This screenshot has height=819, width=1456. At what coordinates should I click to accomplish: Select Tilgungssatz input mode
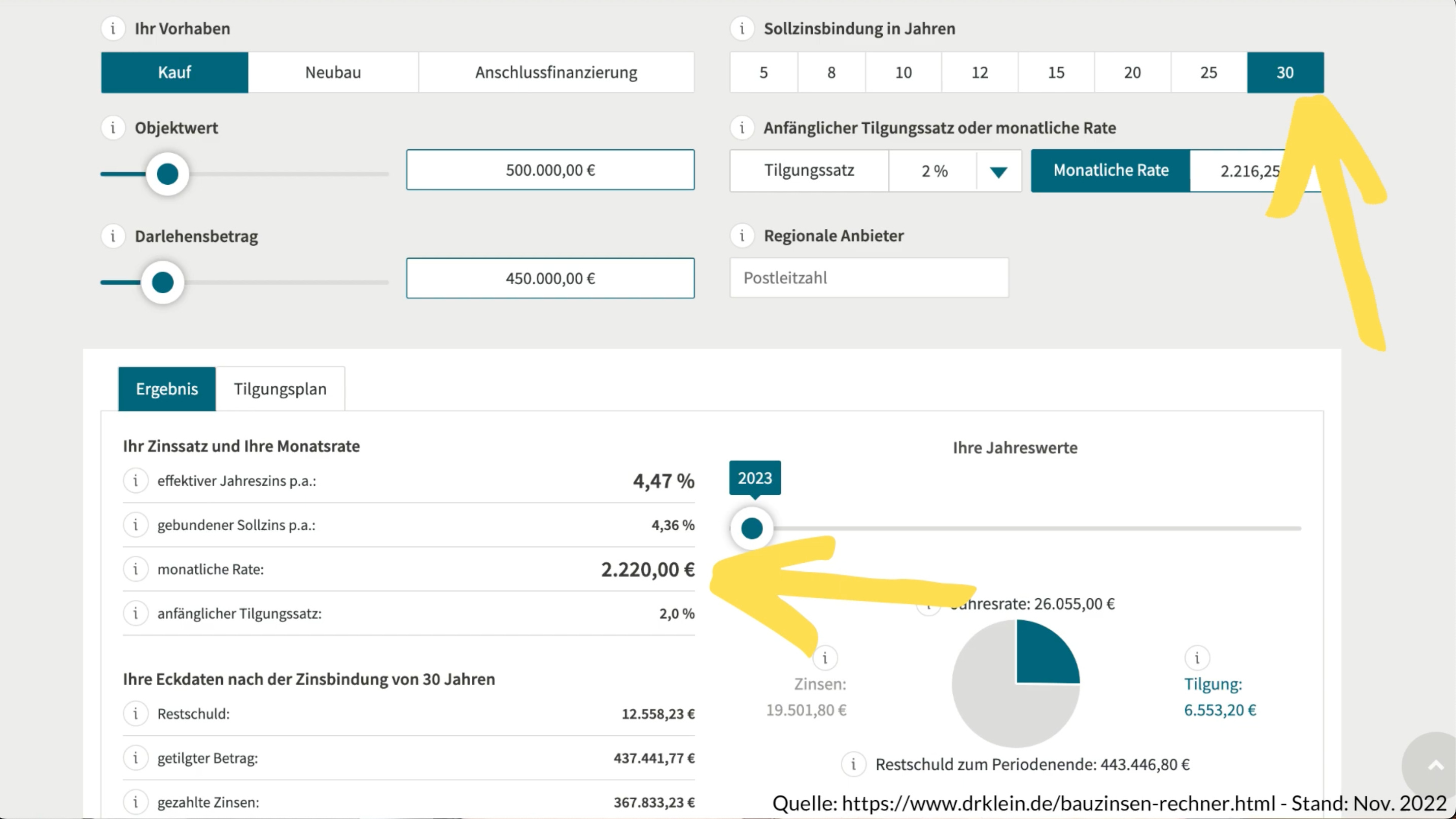click(x=809, y=170)
